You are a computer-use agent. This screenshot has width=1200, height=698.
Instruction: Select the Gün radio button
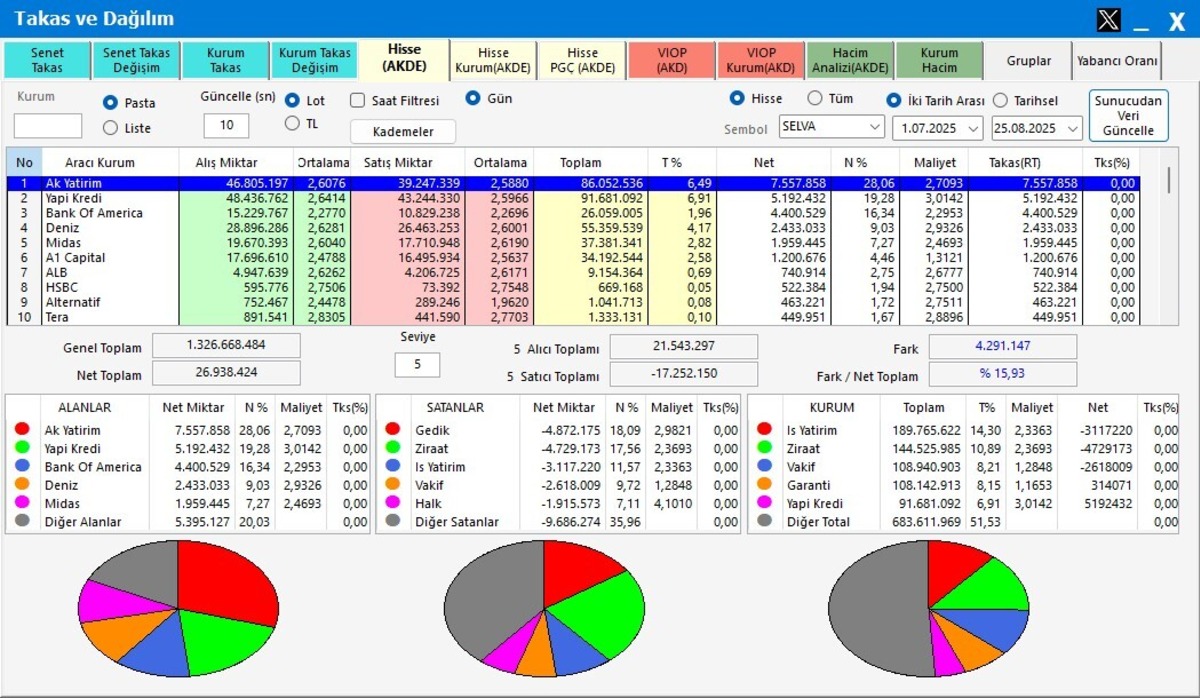[x=474, y=98]
